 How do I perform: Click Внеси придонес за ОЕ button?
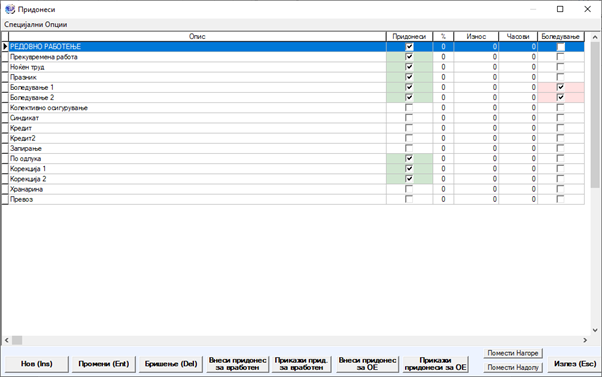(x=367, y=364)
